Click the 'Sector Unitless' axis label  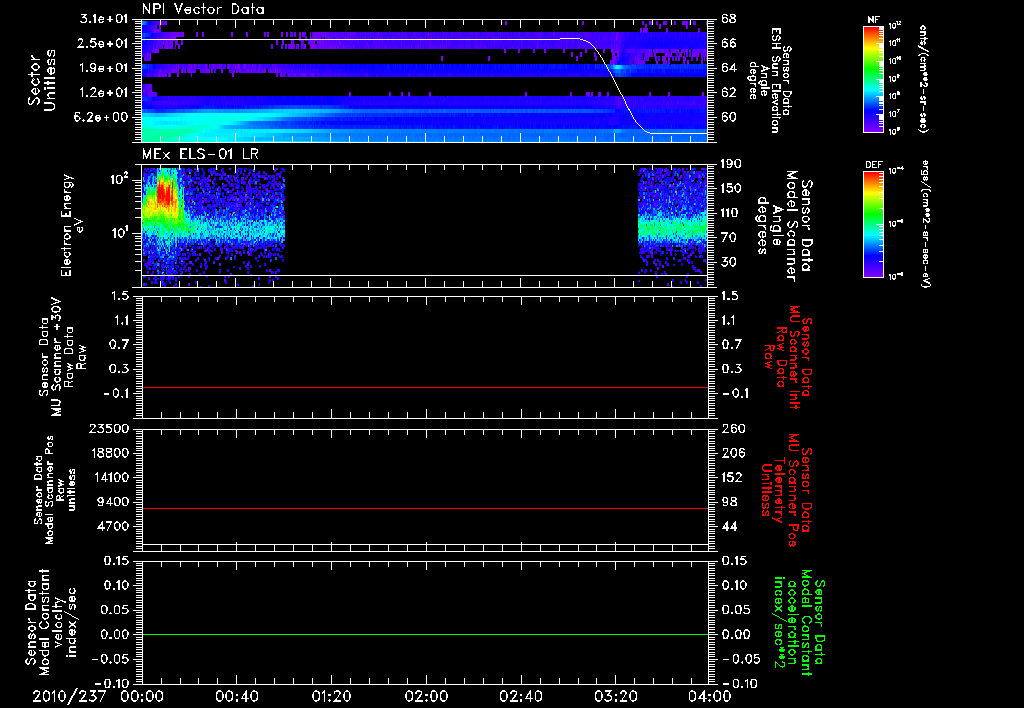tap(42, 80)
